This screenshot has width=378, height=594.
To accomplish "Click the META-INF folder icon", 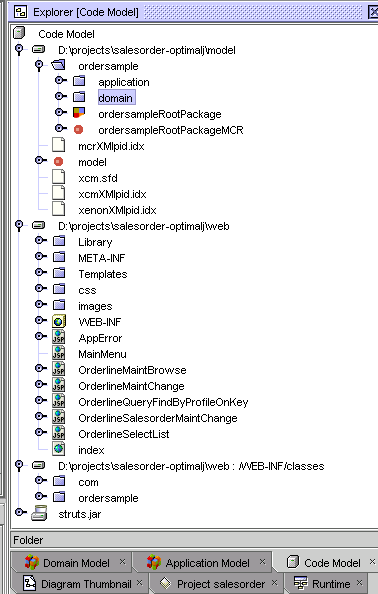I will click(59, 257).
